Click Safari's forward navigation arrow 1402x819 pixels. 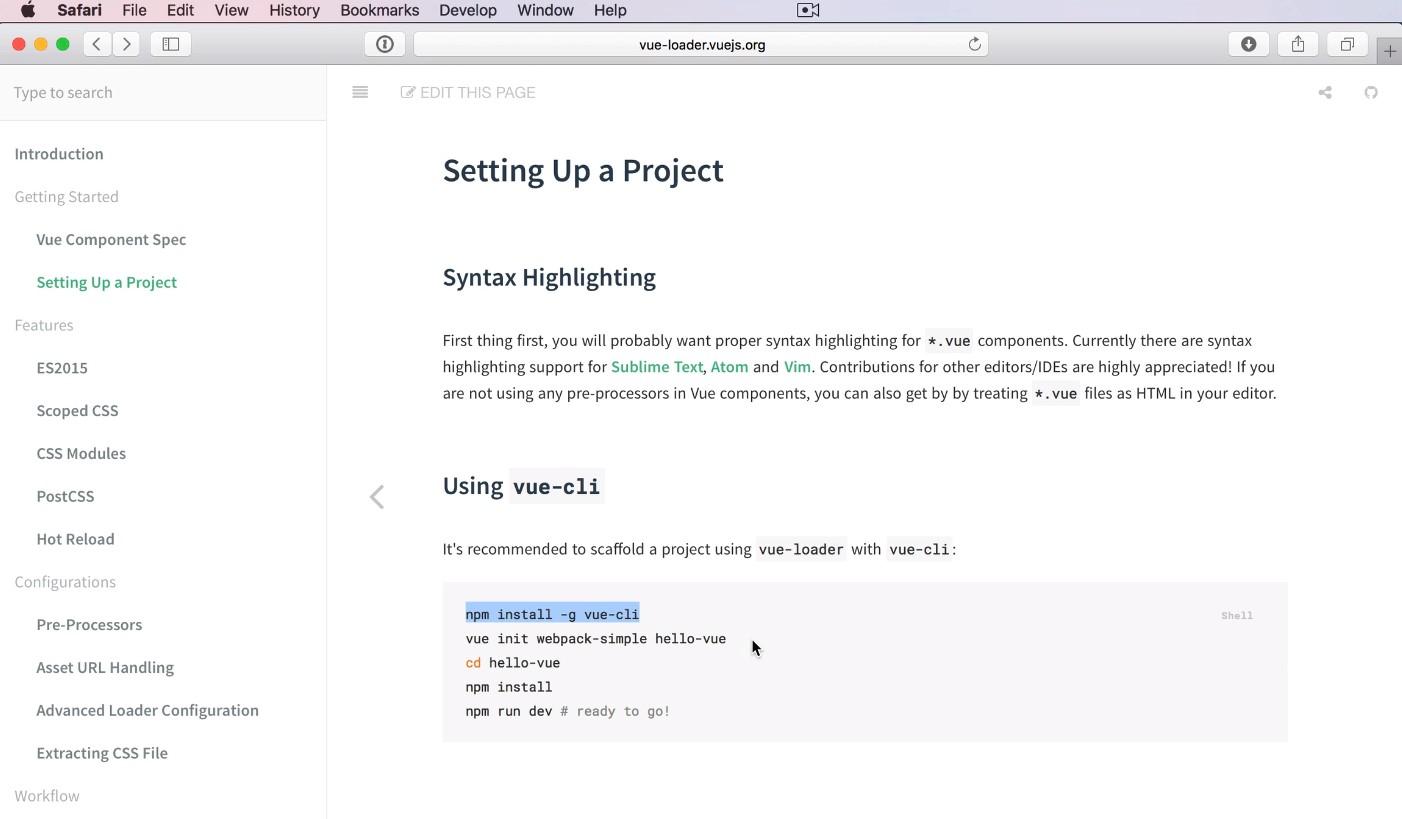pyautogui.click(x=127, y=44)
